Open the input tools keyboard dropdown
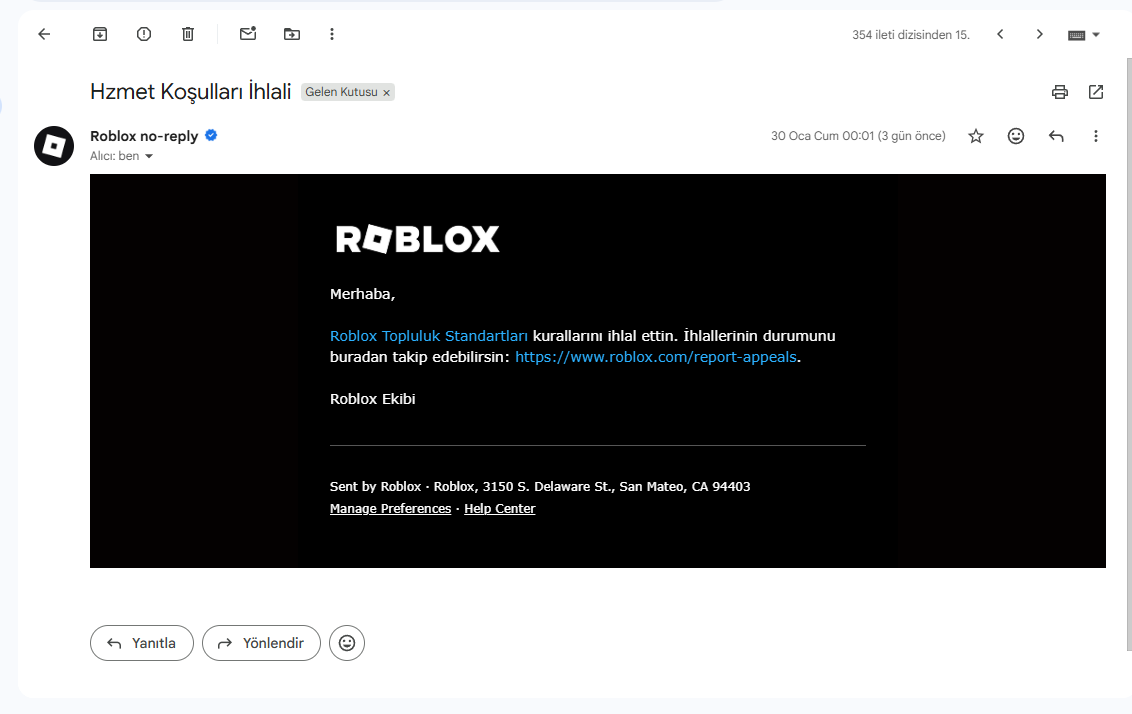This screenshot has width=1132, height=714. coord(1084,35)
